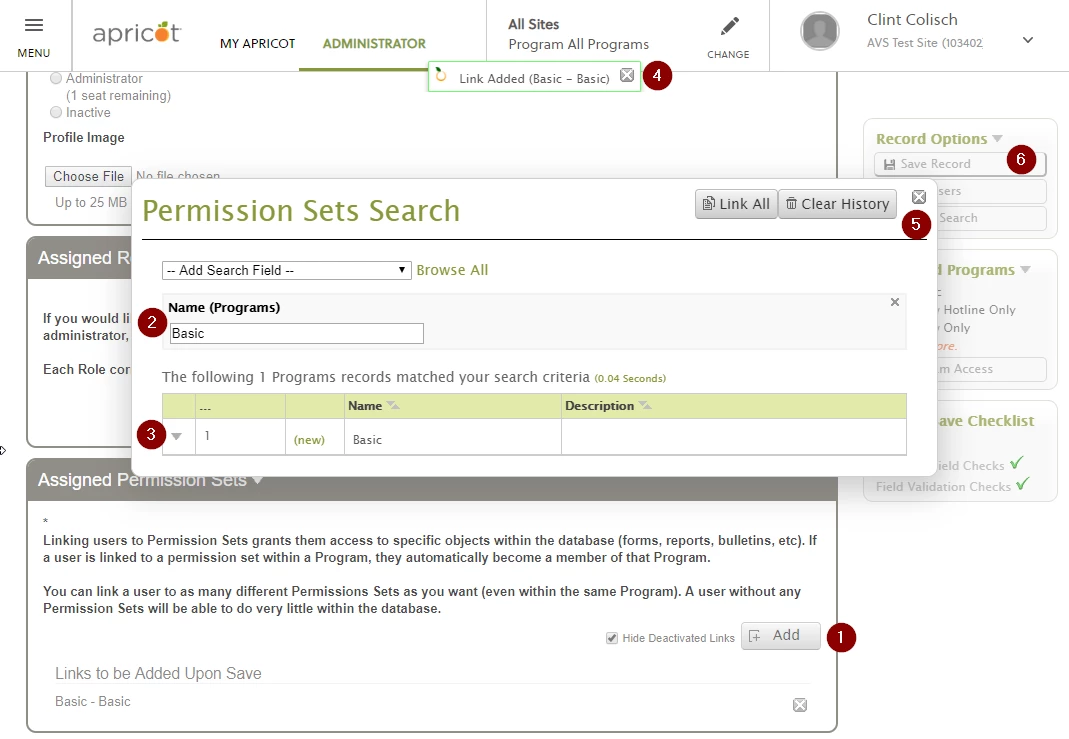The image size is (1069, 739).
Task: Collapse the Assigned Permission Sets section
Action: (x=257, y=480)
